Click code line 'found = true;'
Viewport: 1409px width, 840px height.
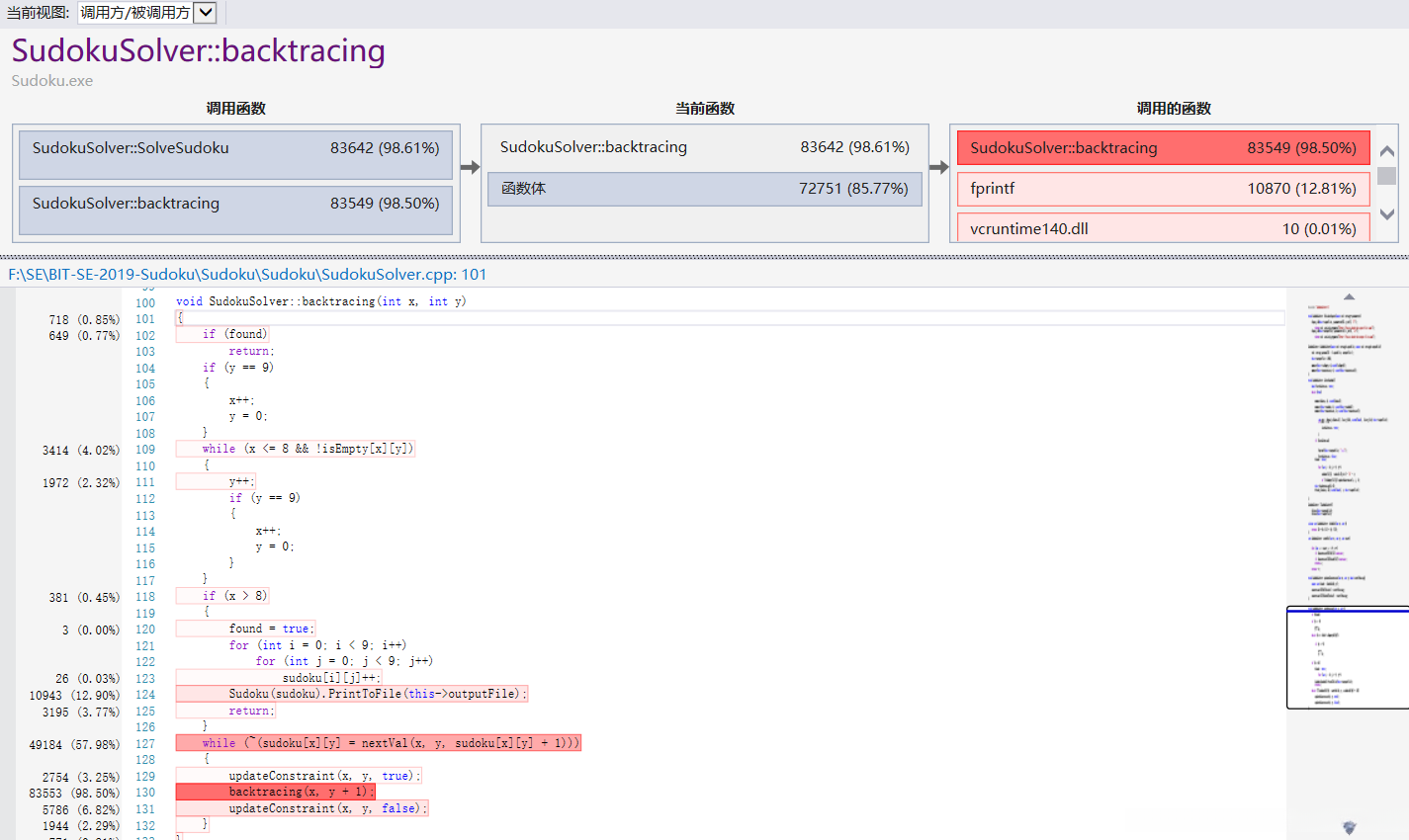pos(272,629)
